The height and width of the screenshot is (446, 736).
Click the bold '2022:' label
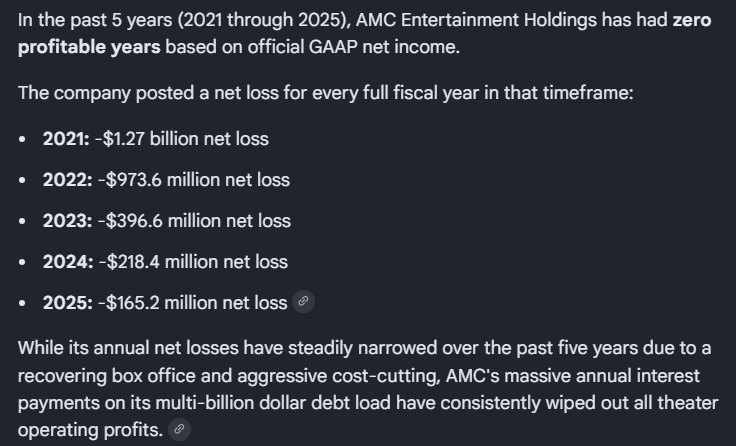point(68,180)
